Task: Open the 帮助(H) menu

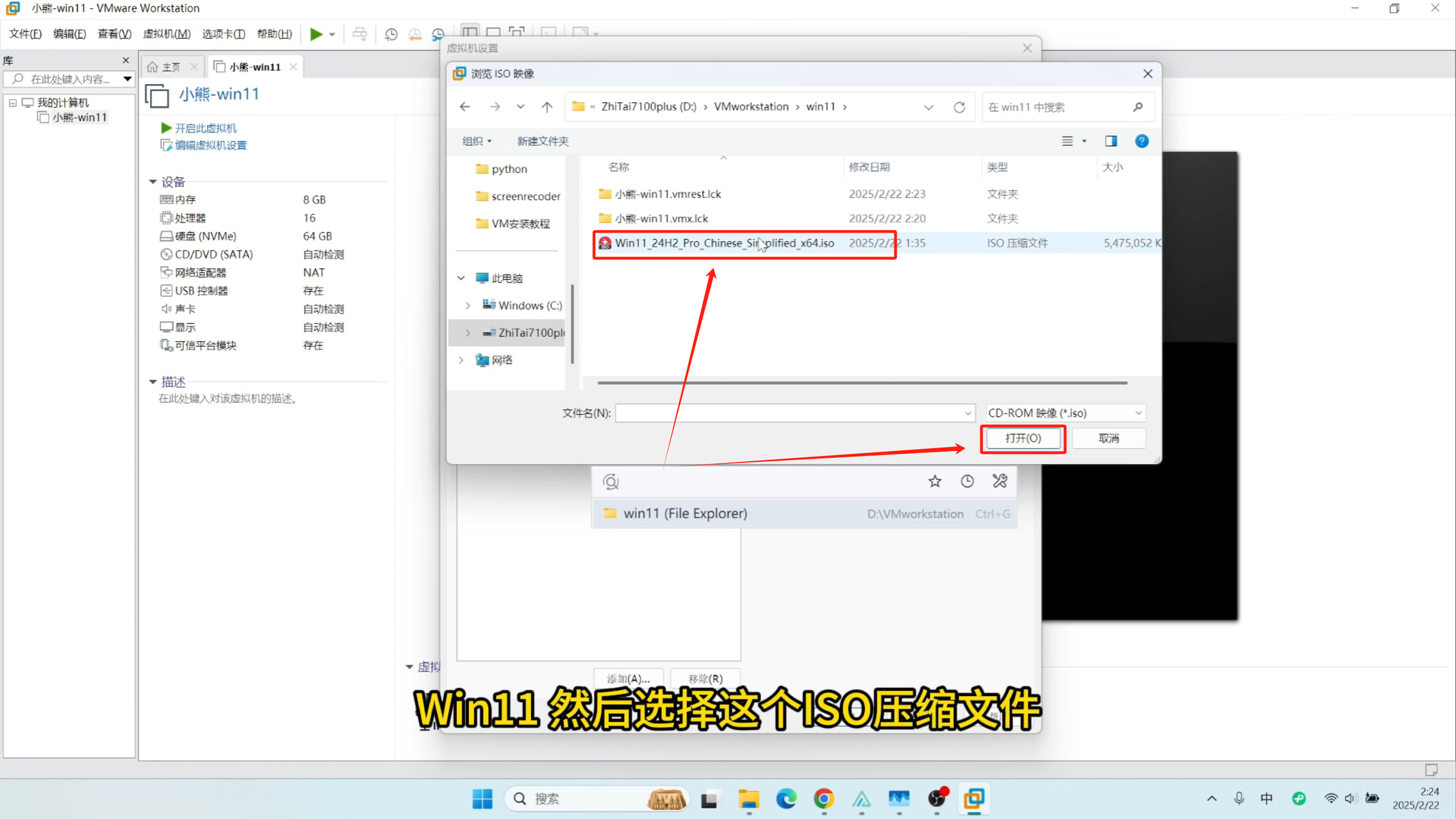Action: (274, 34)
